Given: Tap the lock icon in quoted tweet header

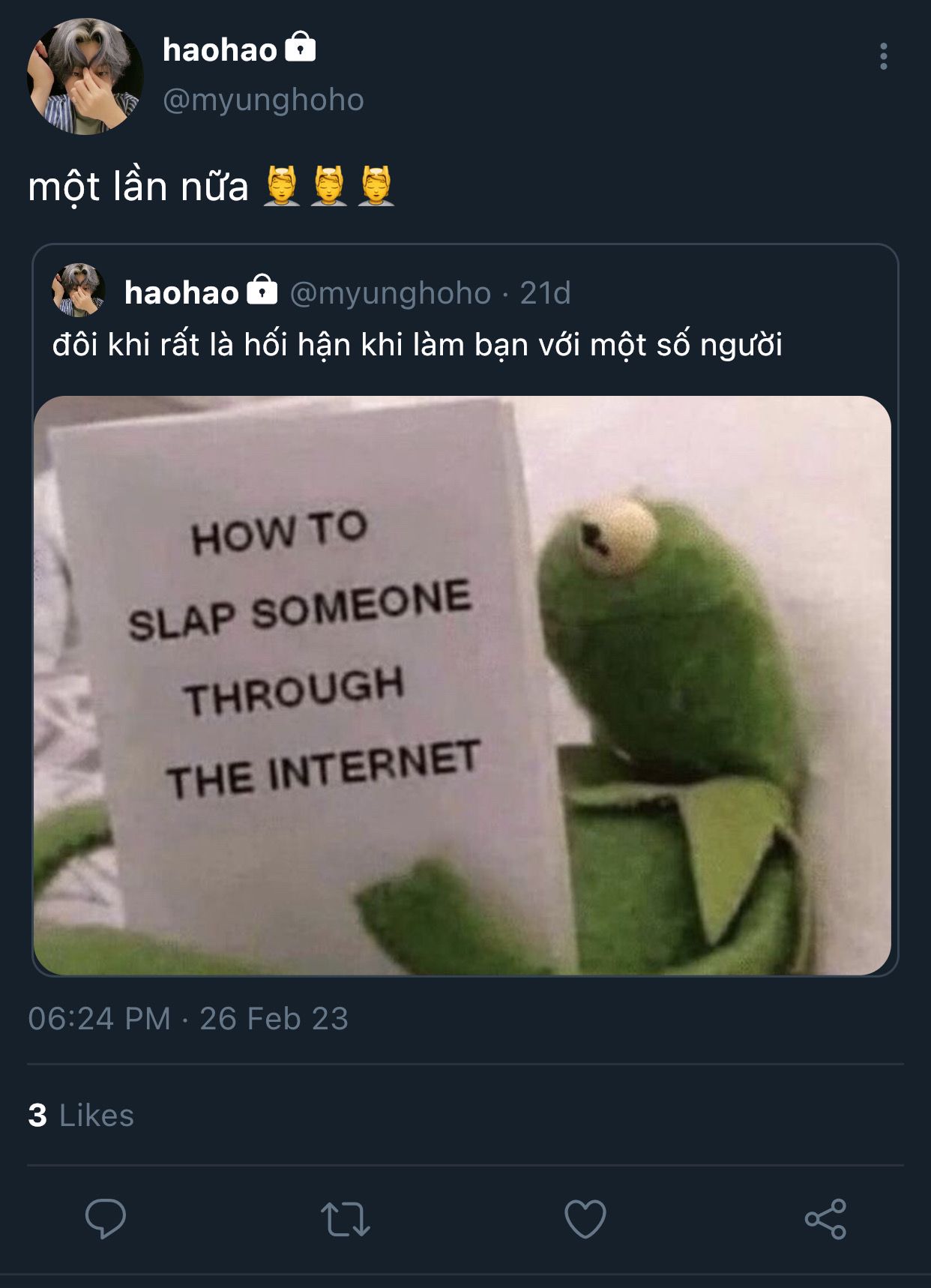Looking at the screenshot, I should click(262, 289).
